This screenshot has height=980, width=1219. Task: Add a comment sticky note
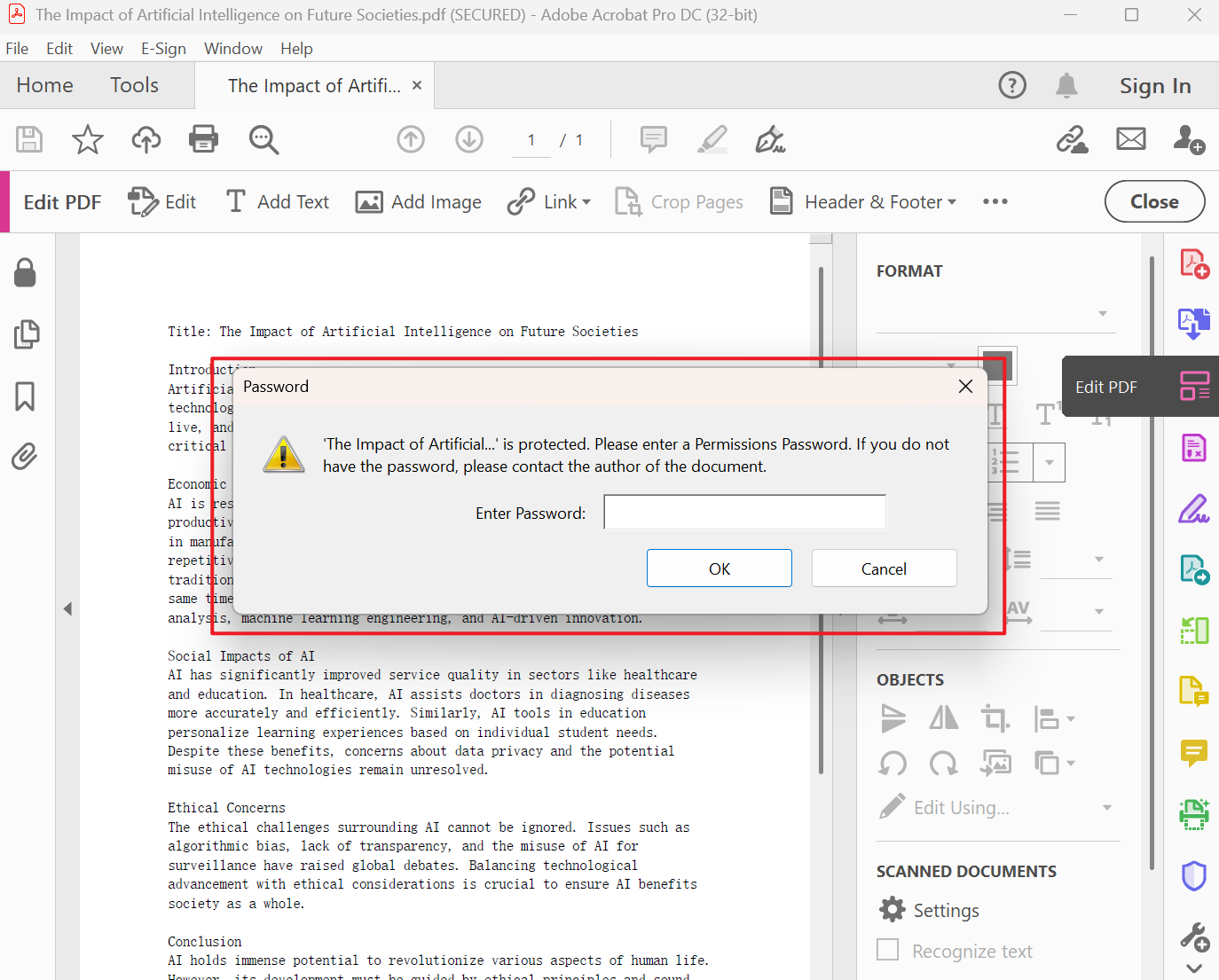654,139
